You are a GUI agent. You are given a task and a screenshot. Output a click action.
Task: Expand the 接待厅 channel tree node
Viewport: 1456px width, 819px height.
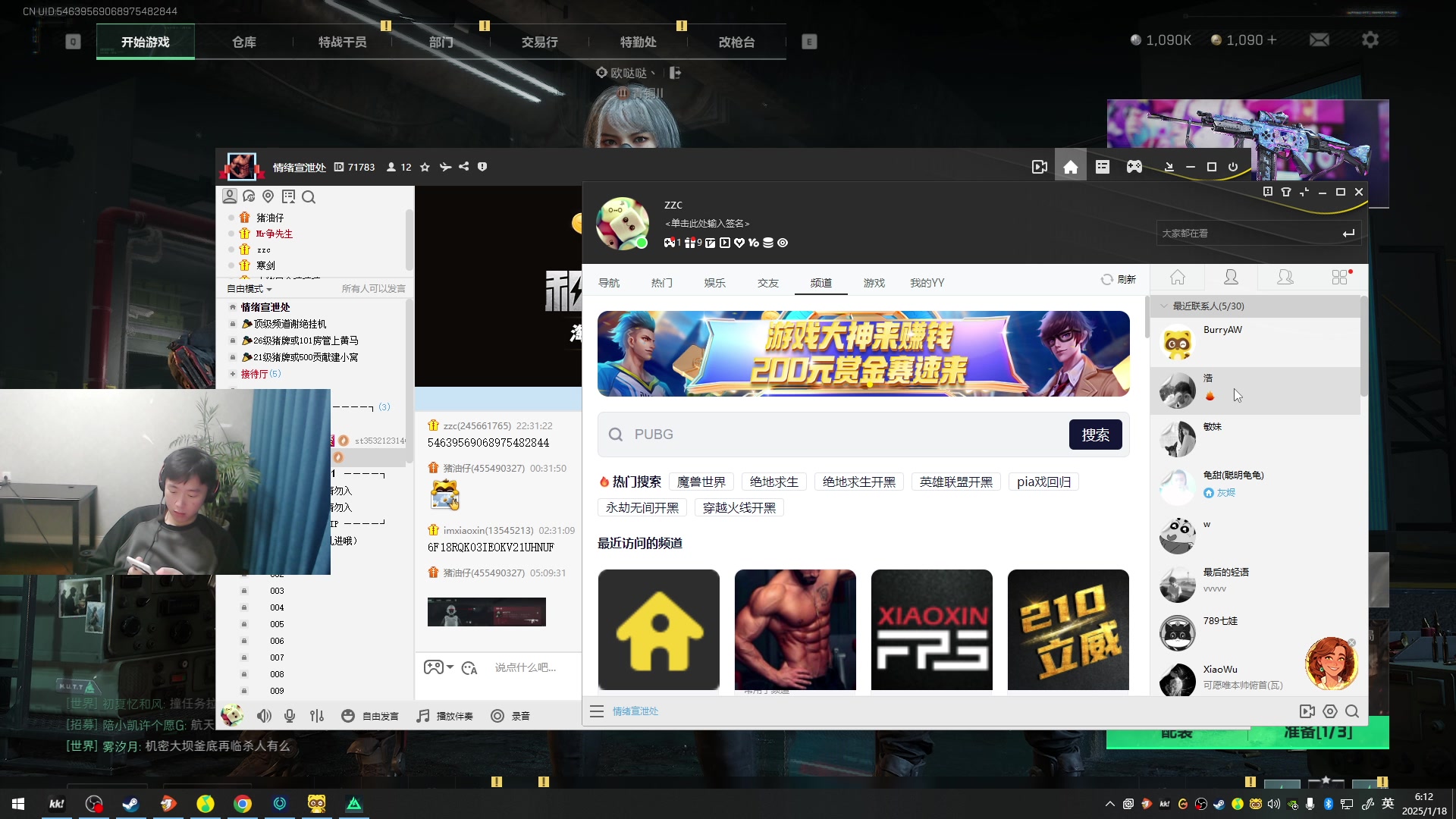pos(233,374)
